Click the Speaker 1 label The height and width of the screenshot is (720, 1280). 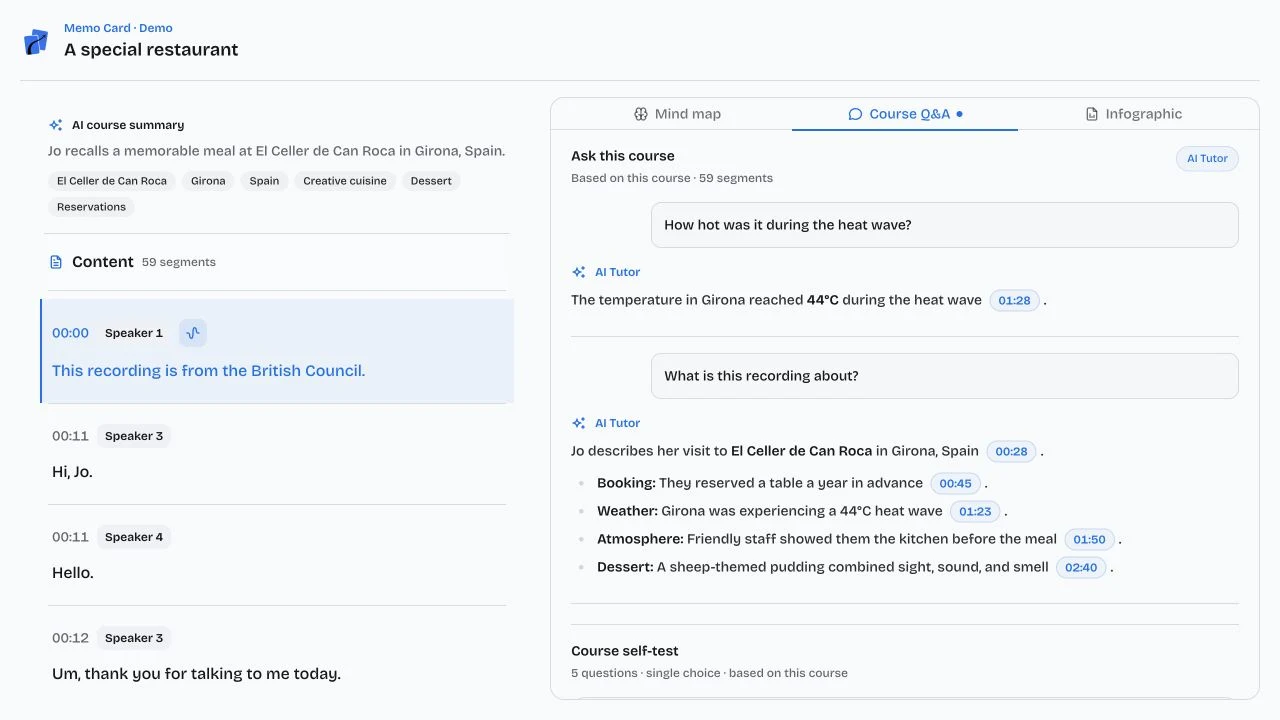point(134,333)
